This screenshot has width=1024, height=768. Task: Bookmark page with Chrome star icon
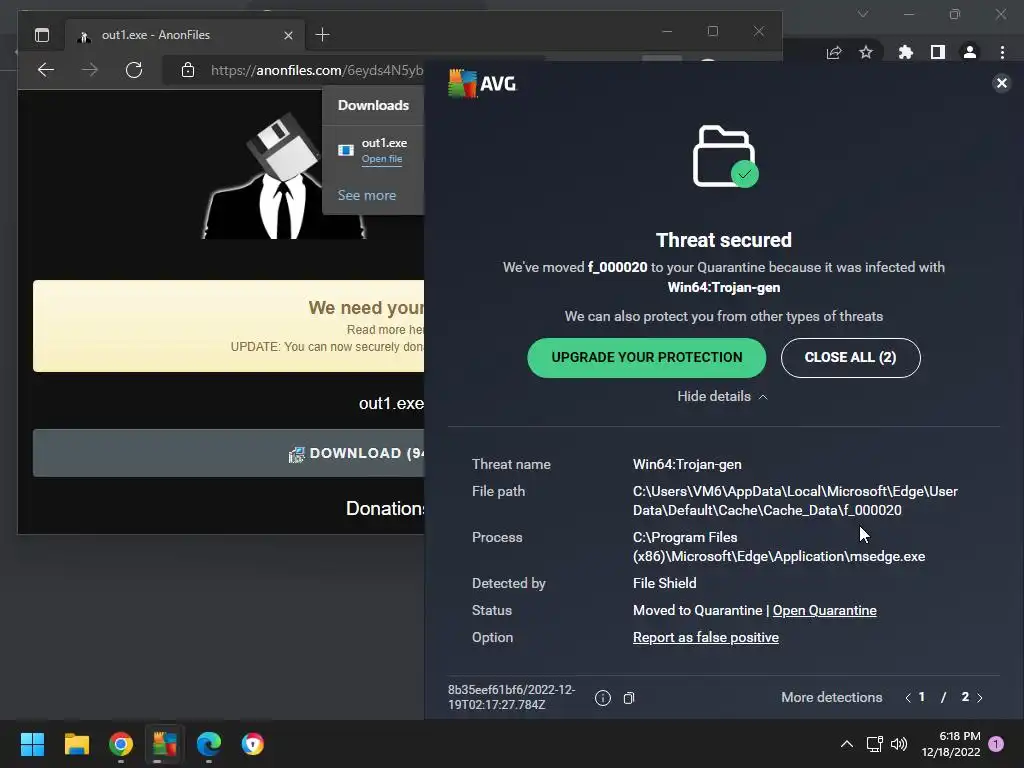tap(866, 52)
